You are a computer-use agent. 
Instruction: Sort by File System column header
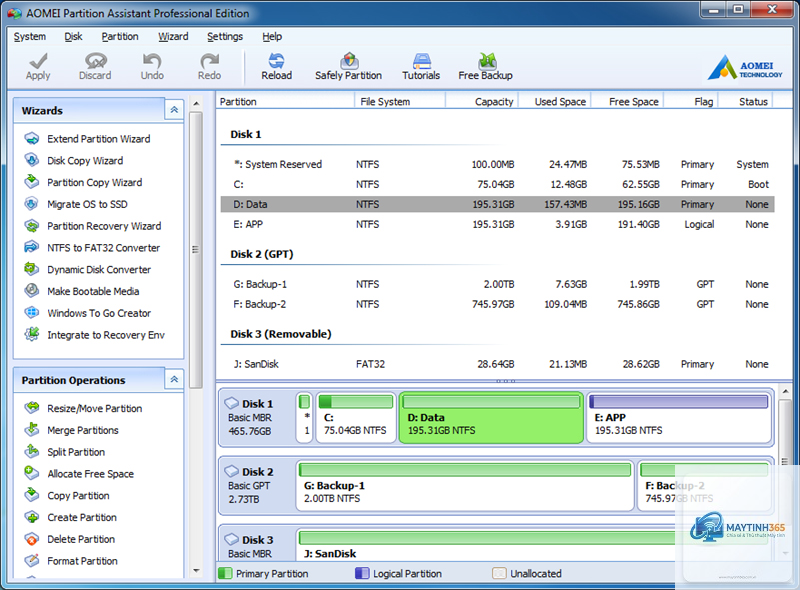(x=400, y=101)
